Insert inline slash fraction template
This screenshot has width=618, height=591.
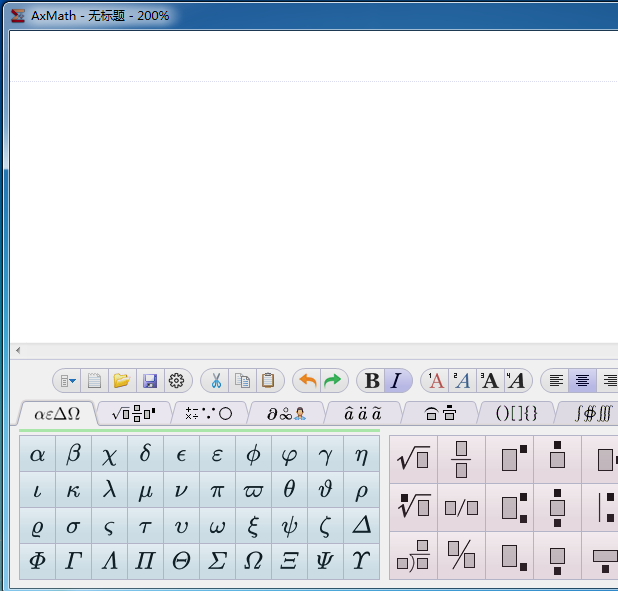pos(462,507)
